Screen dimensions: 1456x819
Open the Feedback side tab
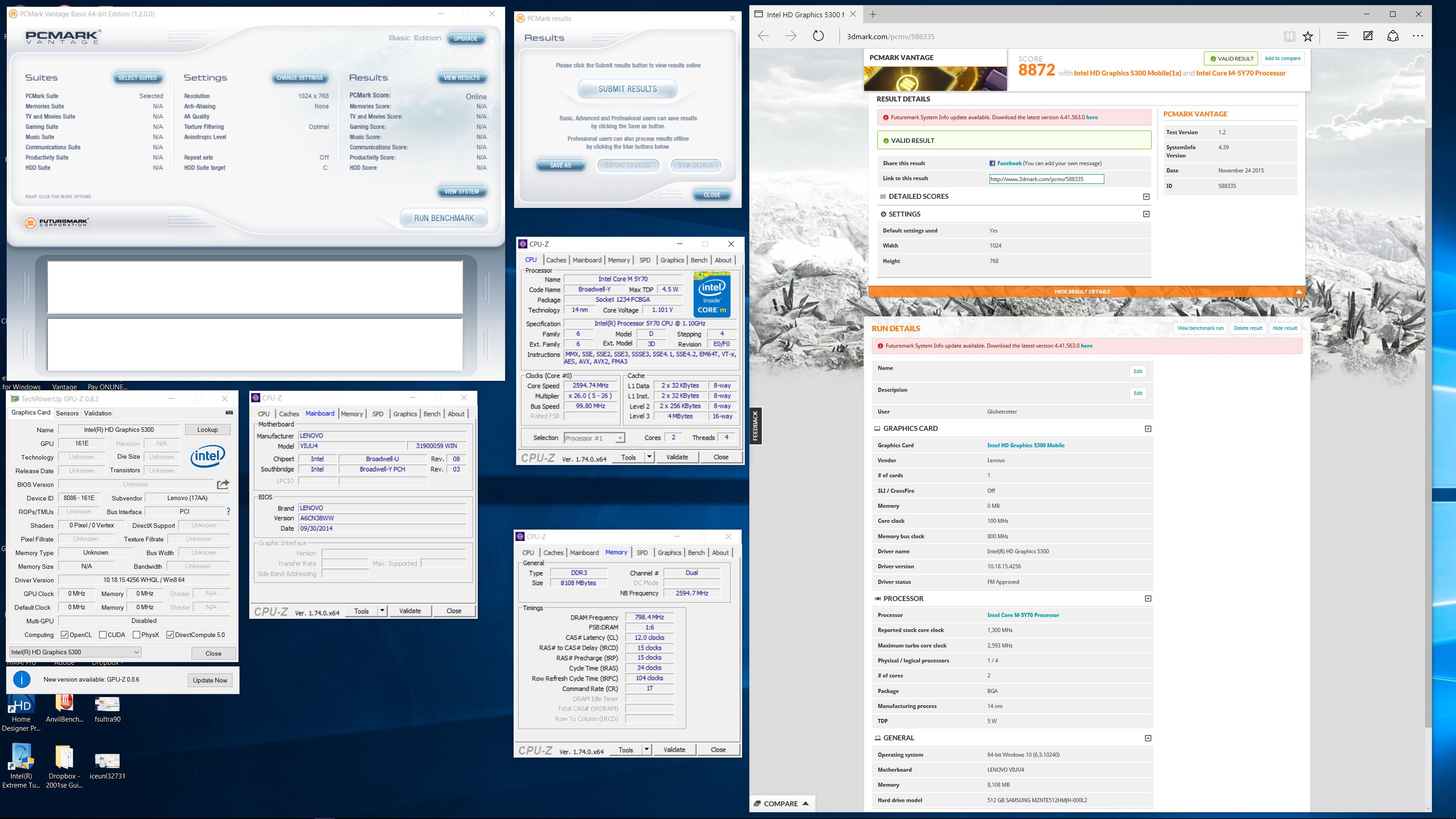tap(756, 425)
